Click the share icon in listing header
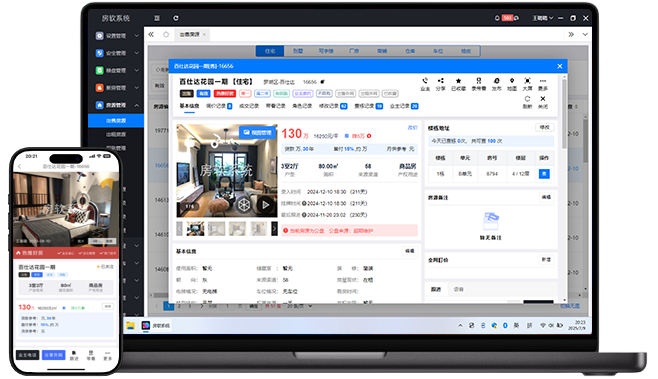 tap(440, 81)
